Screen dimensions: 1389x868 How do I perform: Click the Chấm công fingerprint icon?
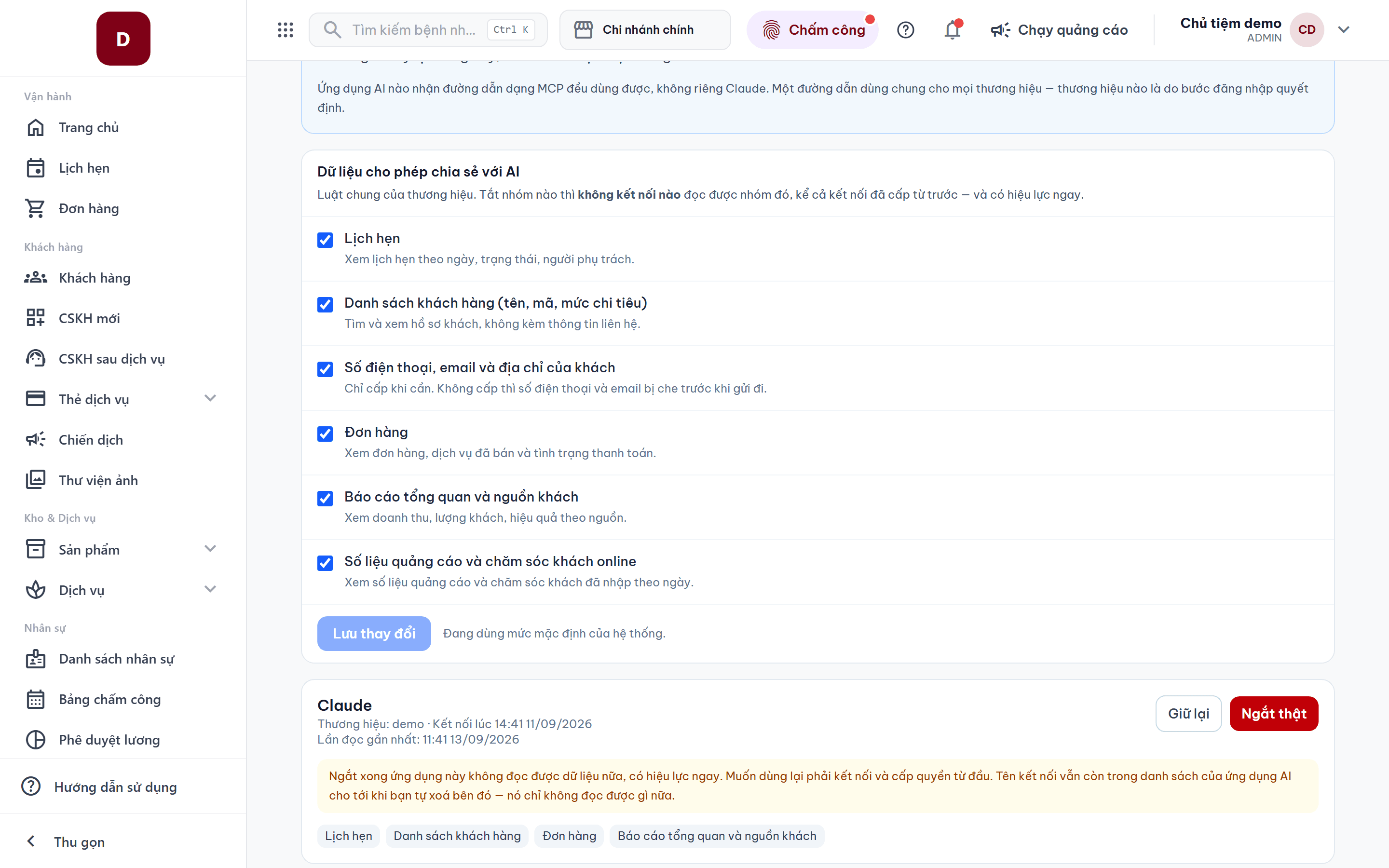(x=771, y=30)
